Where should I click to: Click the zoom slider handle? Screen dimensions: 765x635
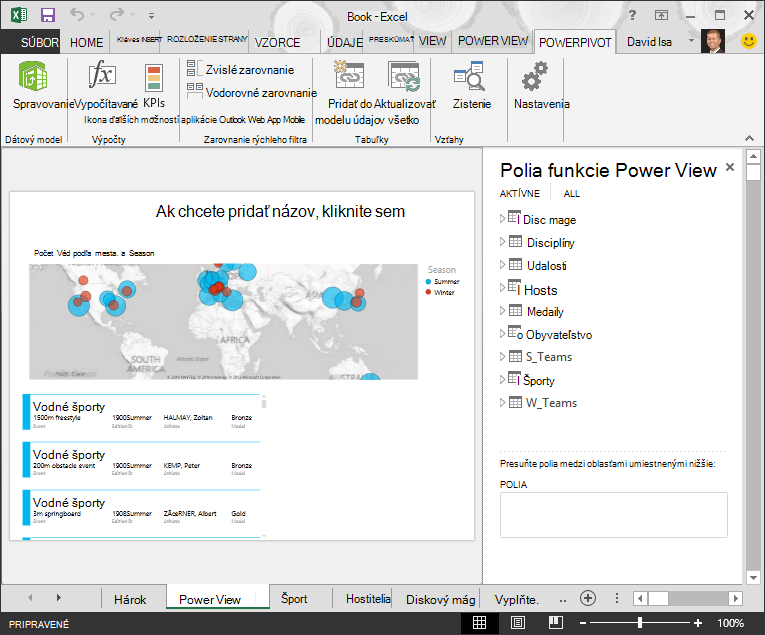[640, 623]
